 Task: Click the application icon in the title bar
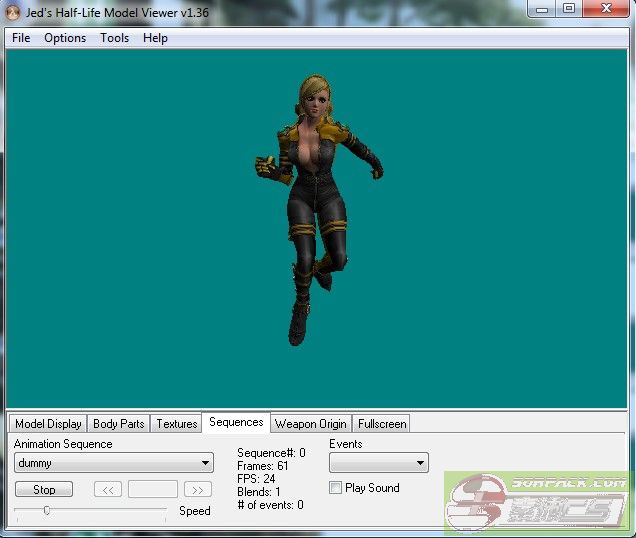coord(12,13)
